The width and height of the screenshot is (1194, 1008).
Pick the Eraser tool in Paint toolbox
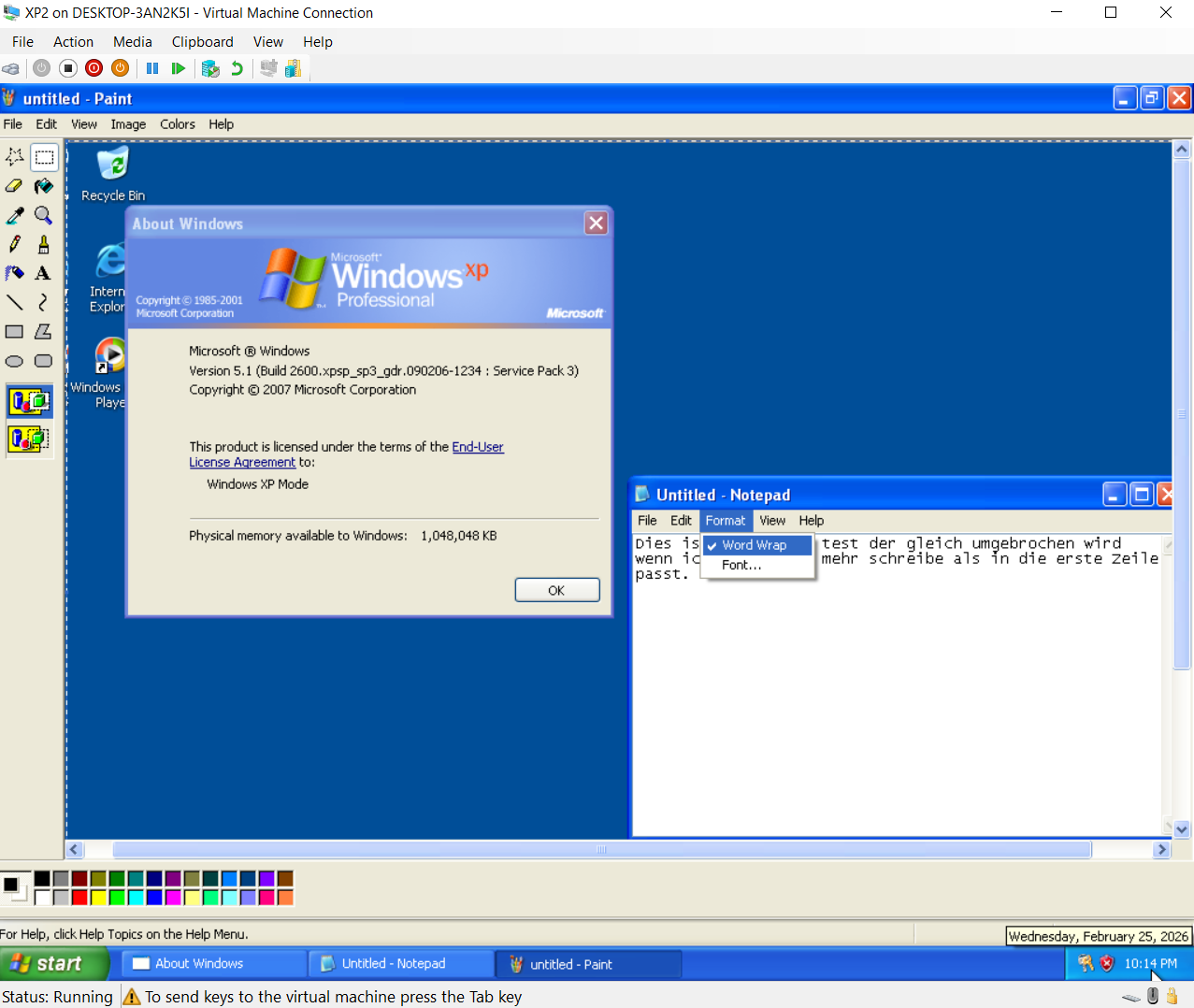(x=15, y=186)
